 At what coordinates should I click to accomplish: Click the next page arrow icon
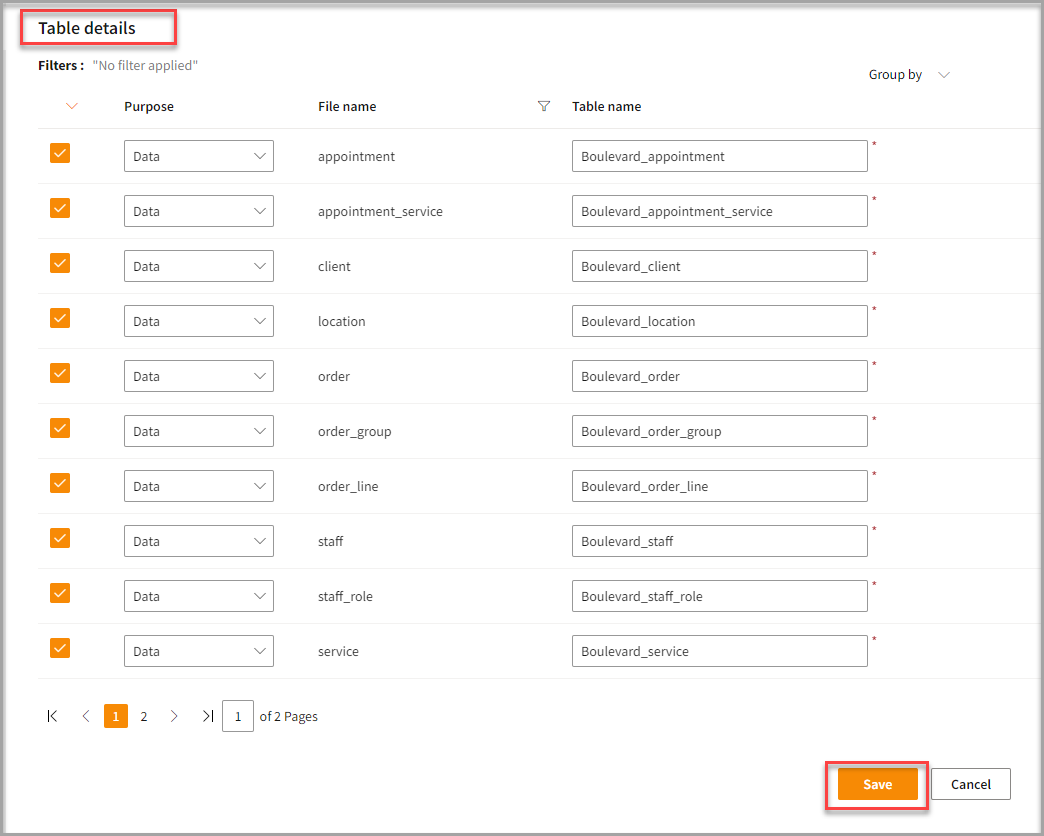(x=174, y=716)
